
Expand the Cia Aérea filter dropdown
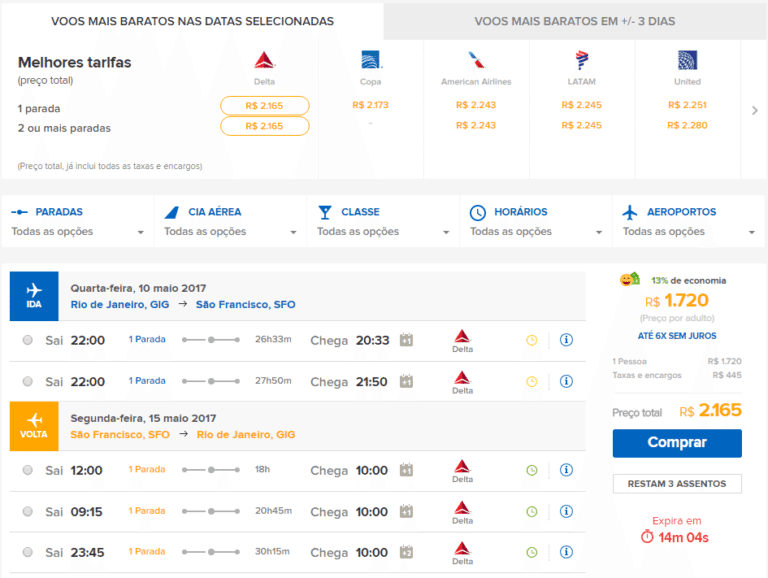pyautogui.click(x=230, y=222)
